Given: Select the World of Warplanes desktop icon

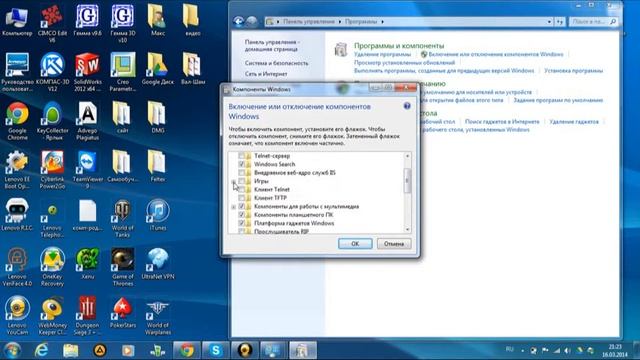Looking at the screenshot, I should point(158,316).
